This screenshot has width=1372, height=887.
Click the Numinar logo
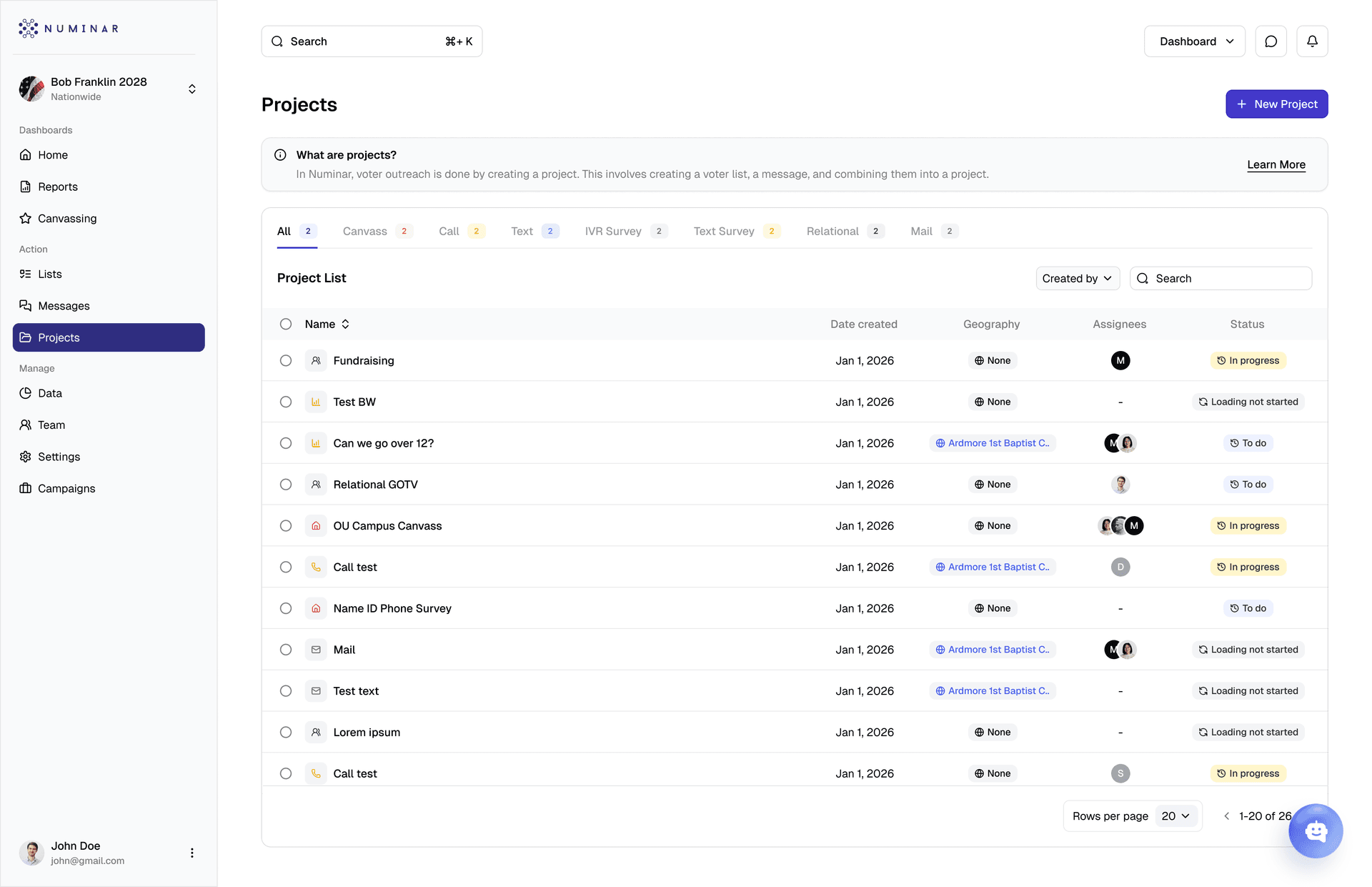coord(69,29)
